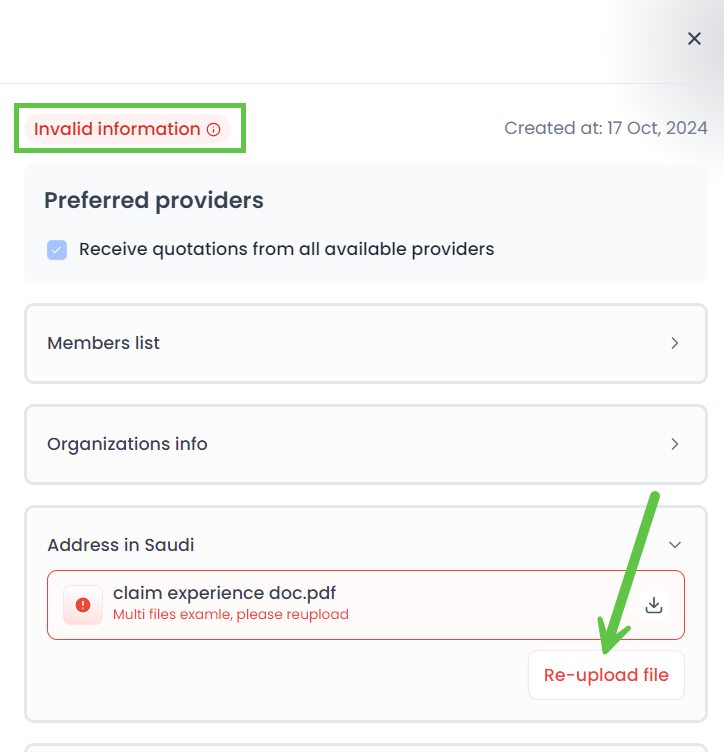
Task: Click the Created at 17 Oct, 2024 text
Action: click(x=605, y=128)
